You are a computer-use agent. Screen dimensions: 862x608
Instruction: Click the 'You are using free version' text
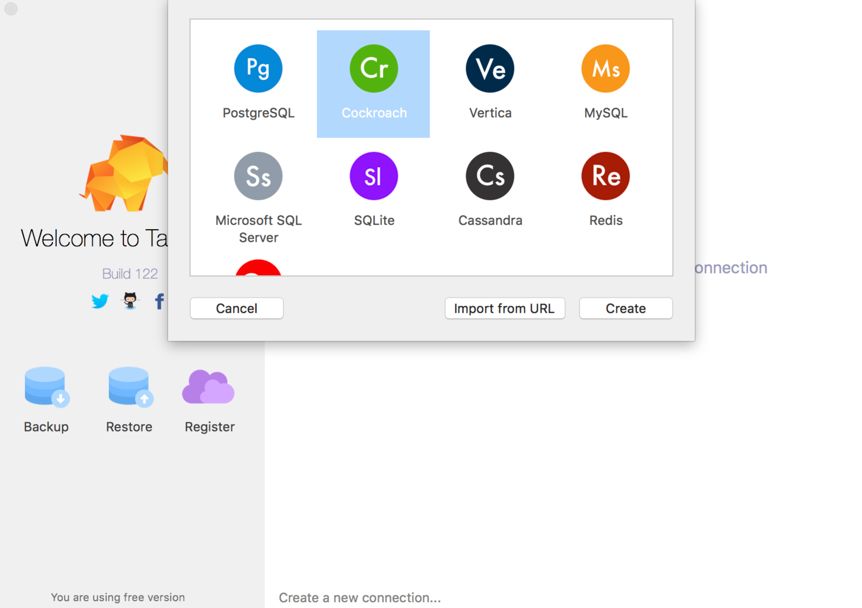click(x=118, y=597)
